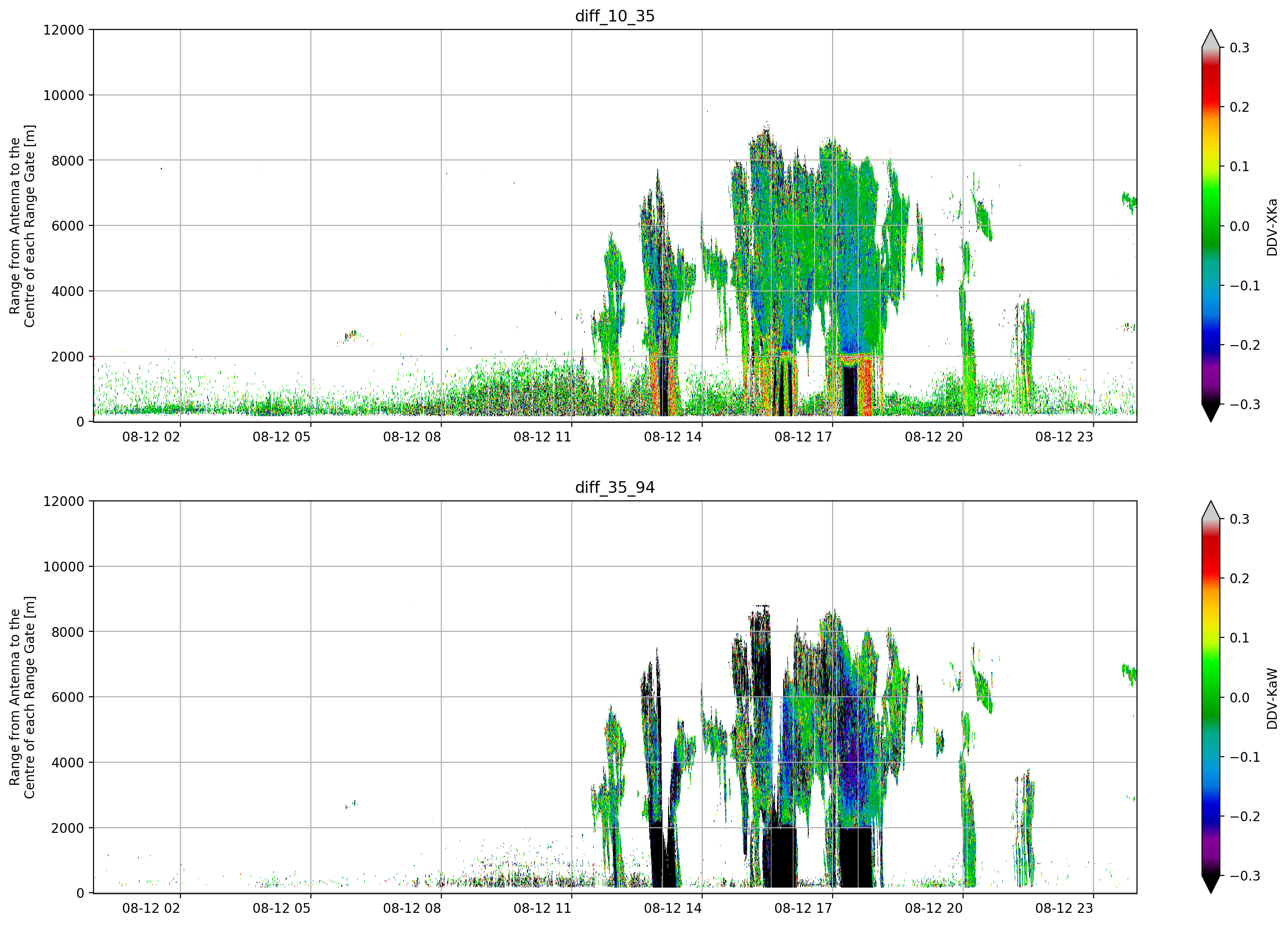Click the 8000 y-tick on diff_35_94 plot

click(68, 632)
